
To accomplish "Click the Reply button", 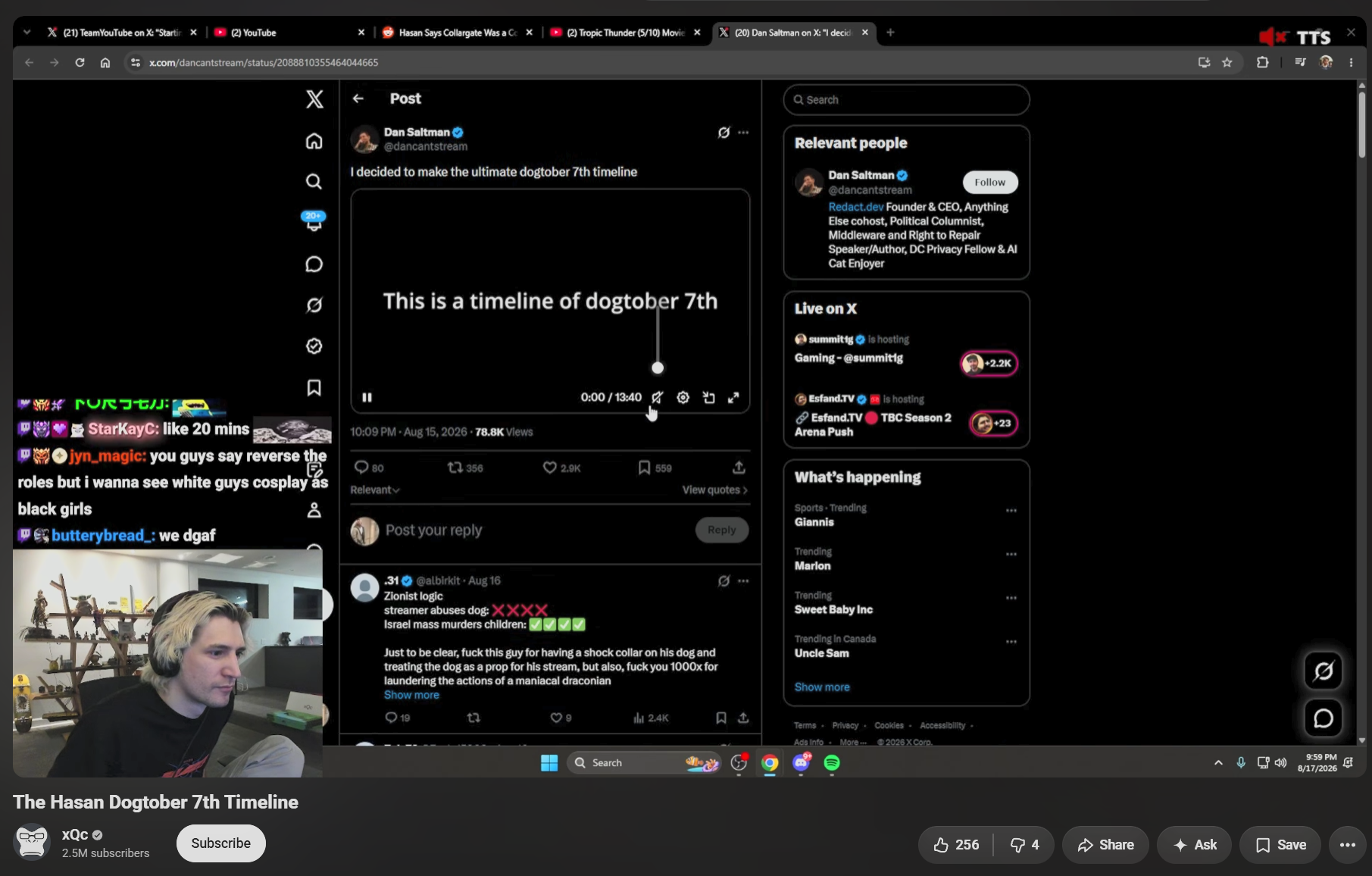I will 722,530.
